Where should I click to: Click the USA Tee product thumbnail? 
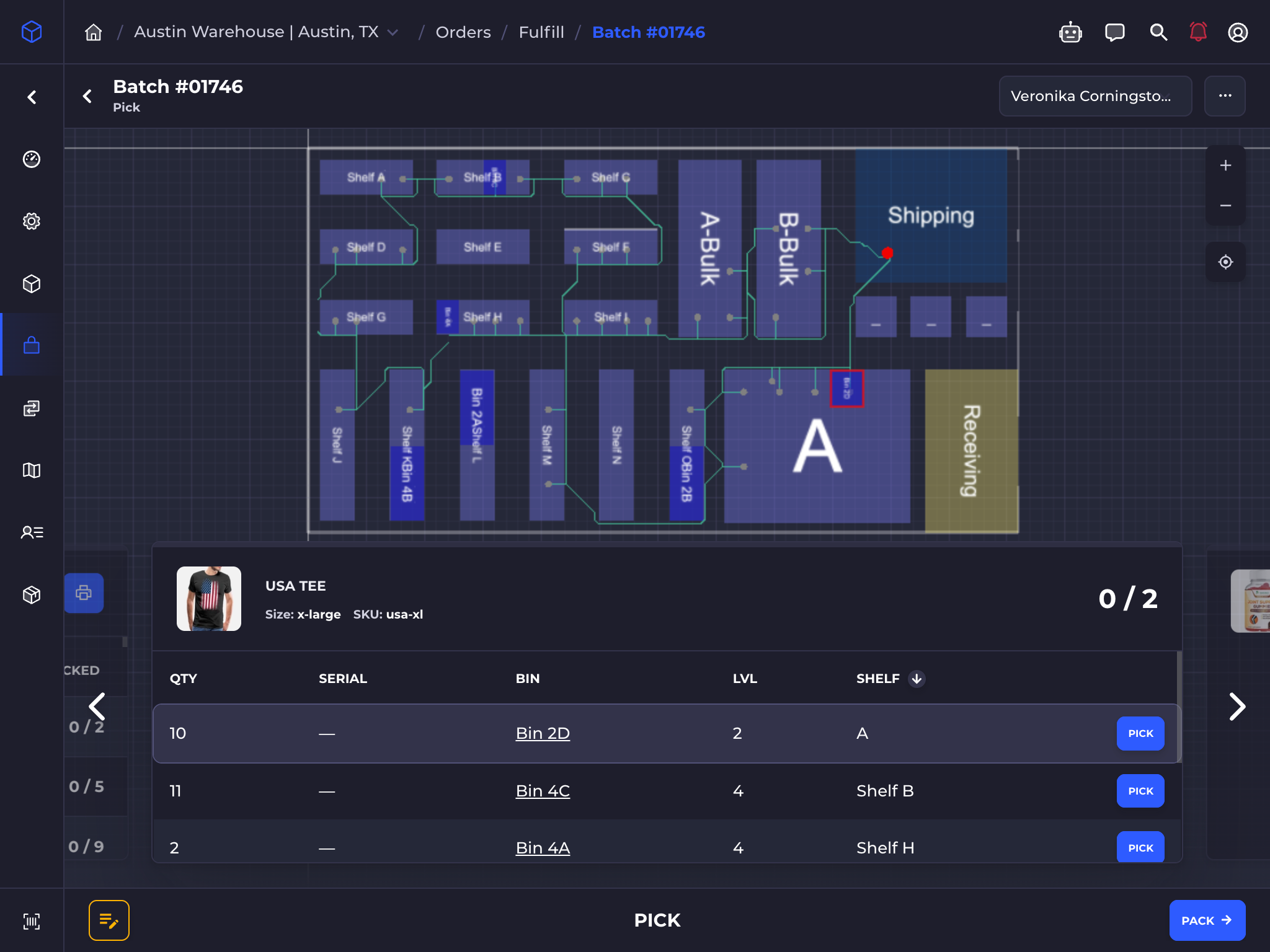tap(209, 599)
